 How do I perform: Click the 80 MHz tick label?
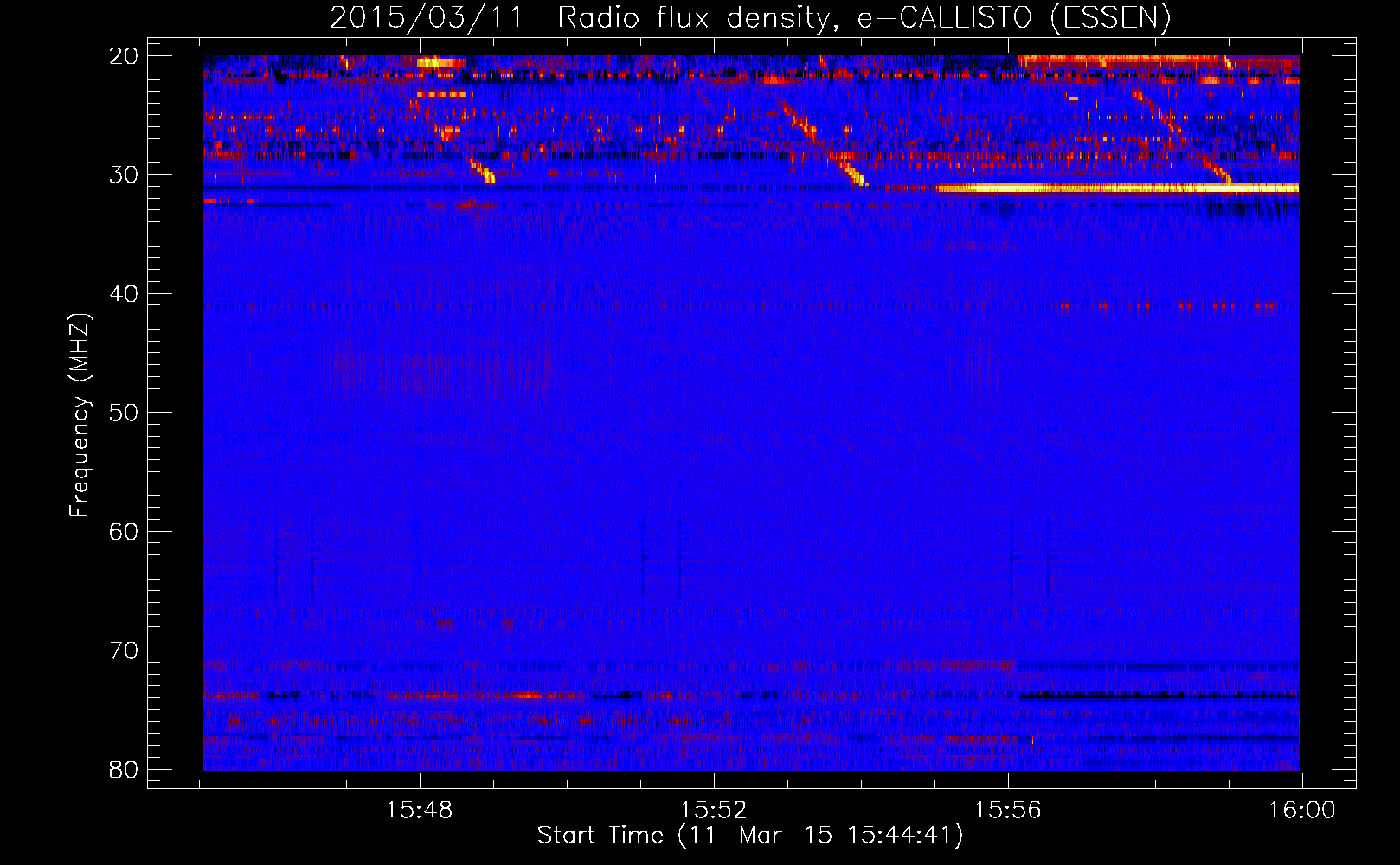(124, 769)
